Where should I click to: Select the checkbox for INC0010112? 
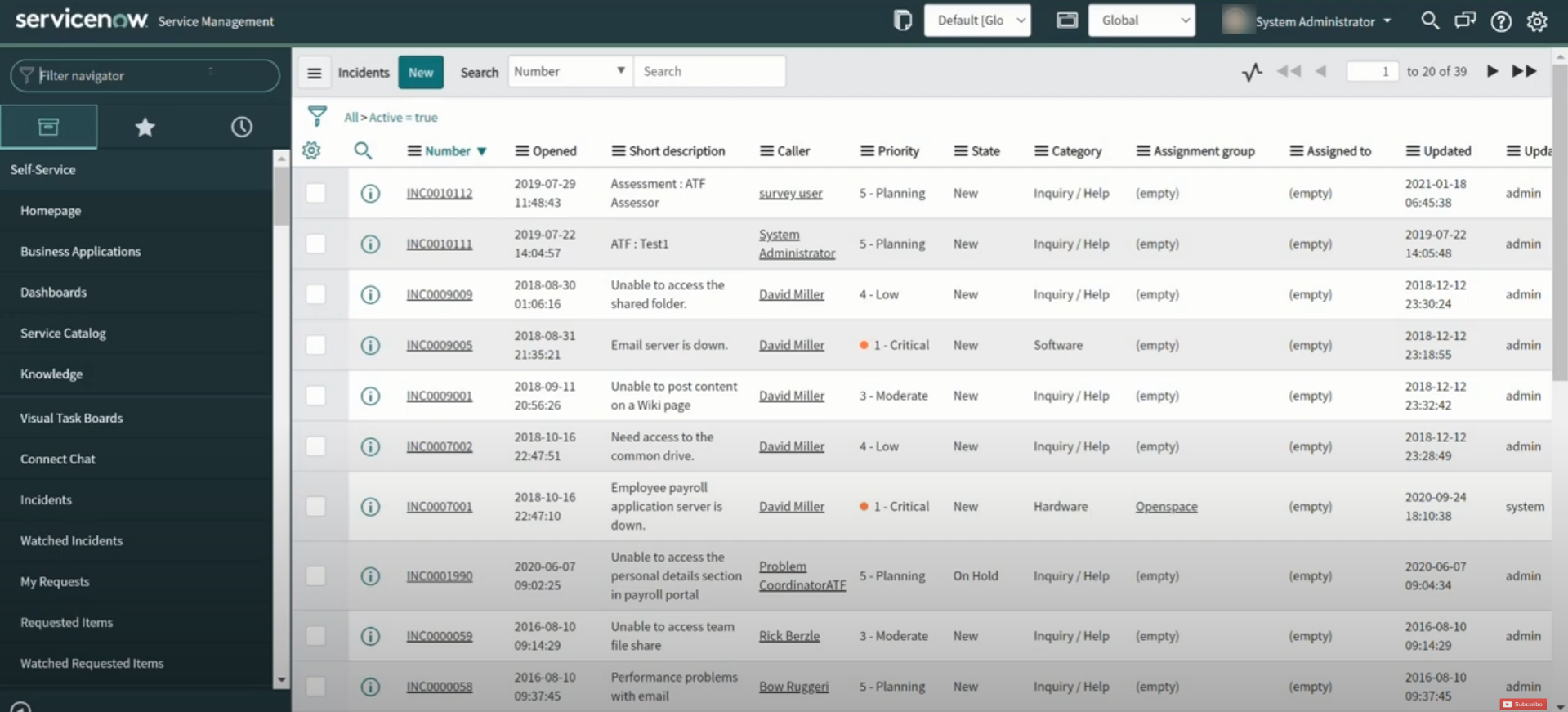(315, 193)
